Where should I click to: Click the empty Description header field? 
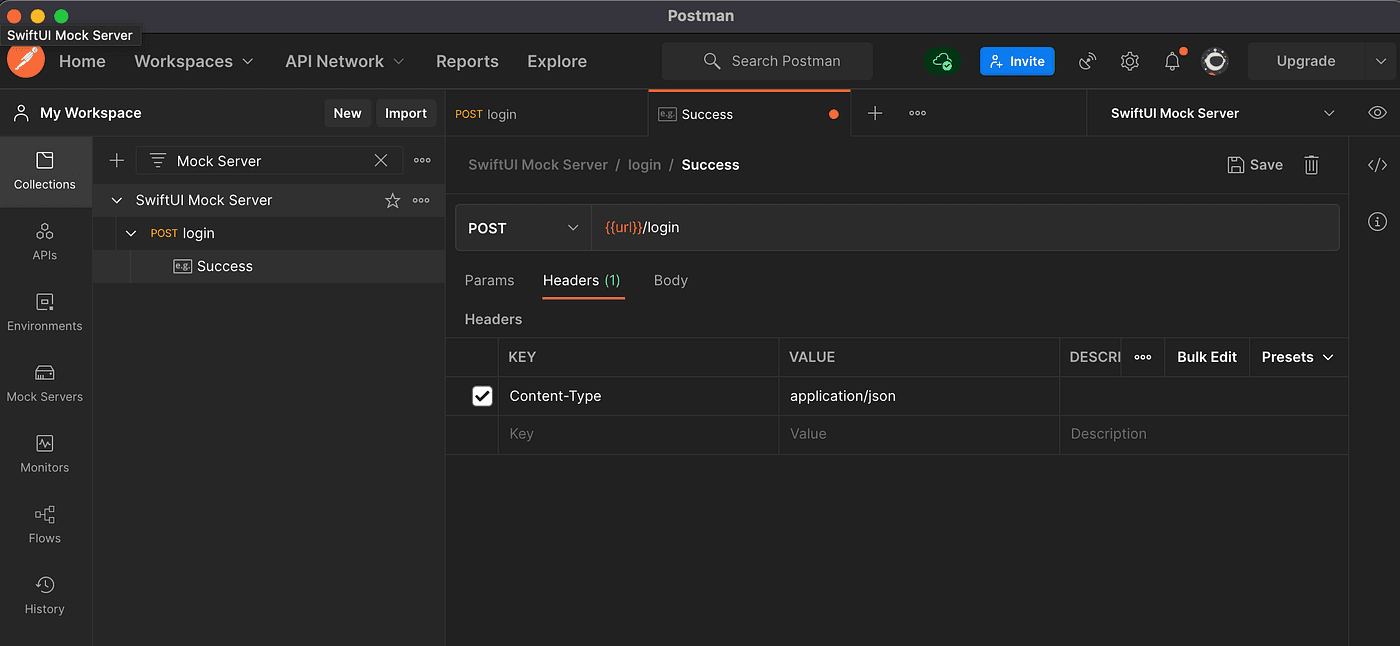1204,434
